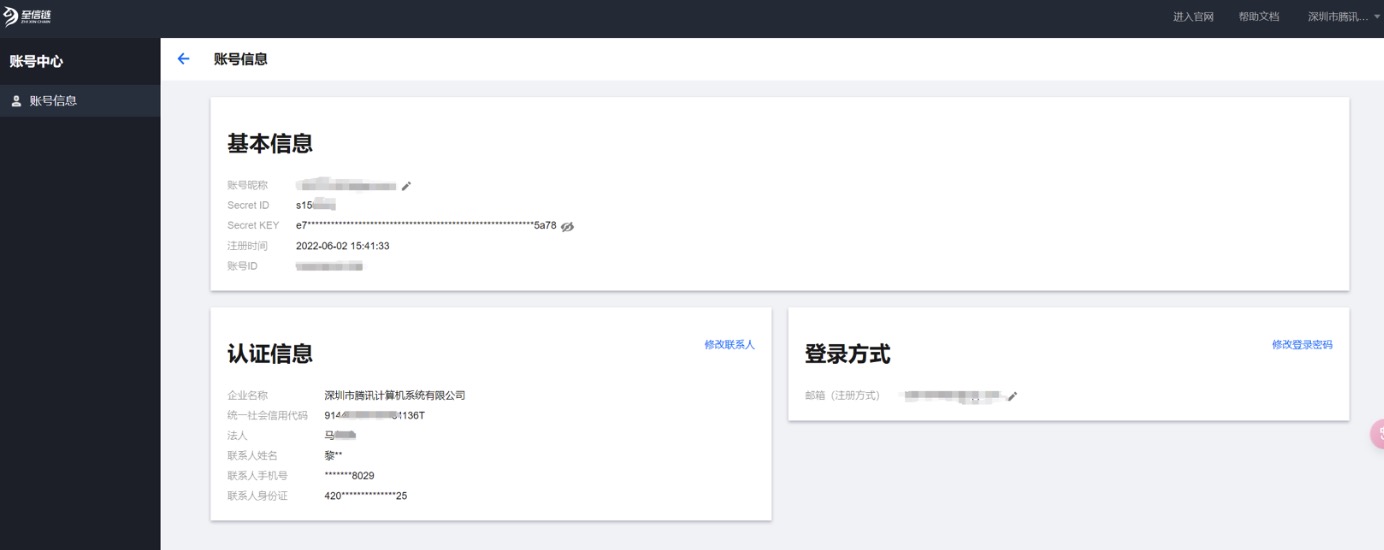The image size is (1384, 550).
Task: Click the contact name 黎**
Action: tap(333, 456)
